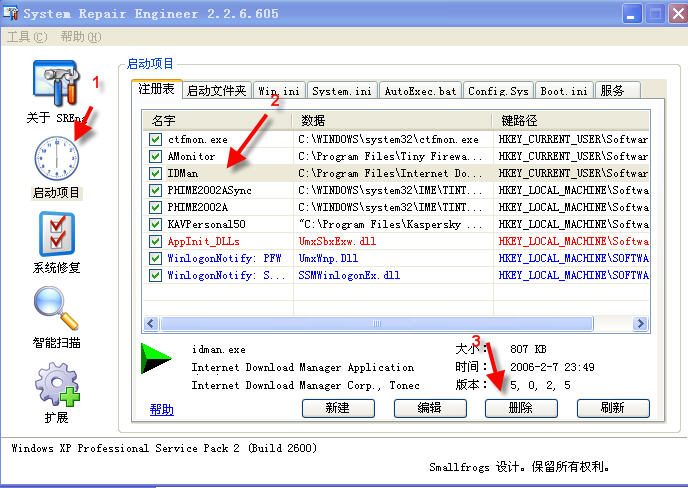
Task: Uncheck the AMonitor startup entry
Action: [x=155, y=156]
